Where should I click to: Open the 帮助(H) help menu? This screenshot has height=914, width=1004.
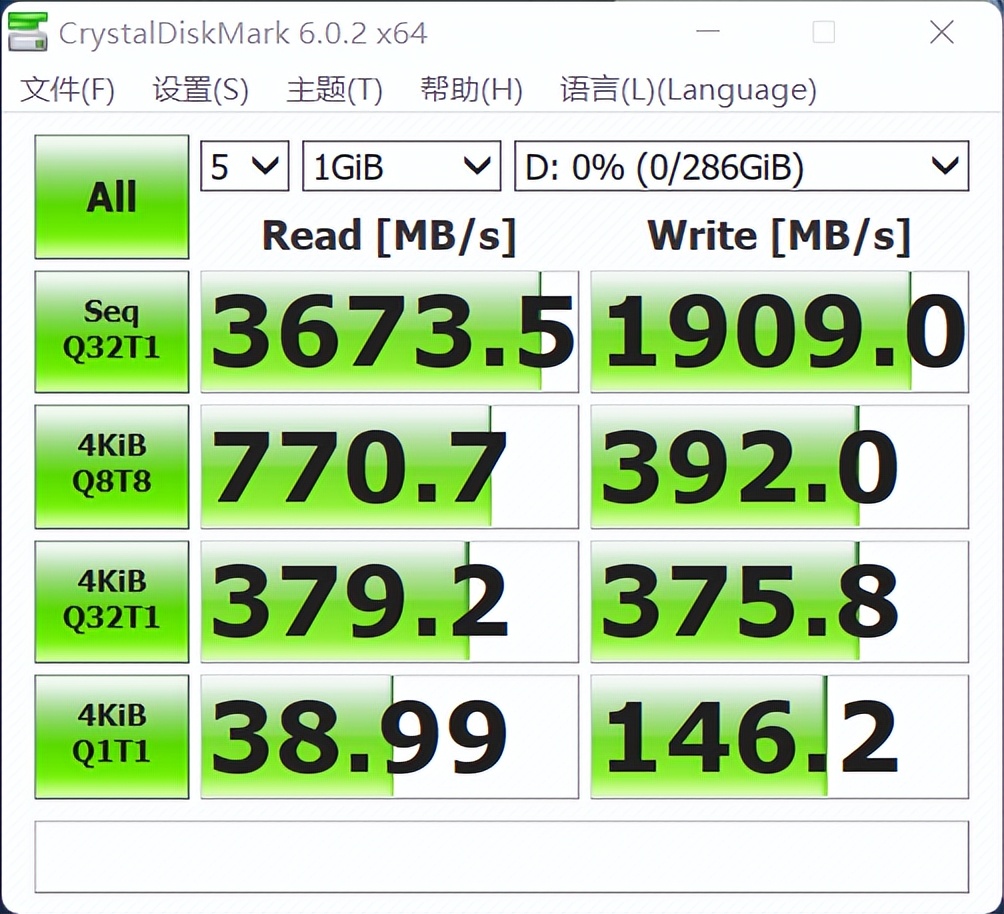pos(470,89)
